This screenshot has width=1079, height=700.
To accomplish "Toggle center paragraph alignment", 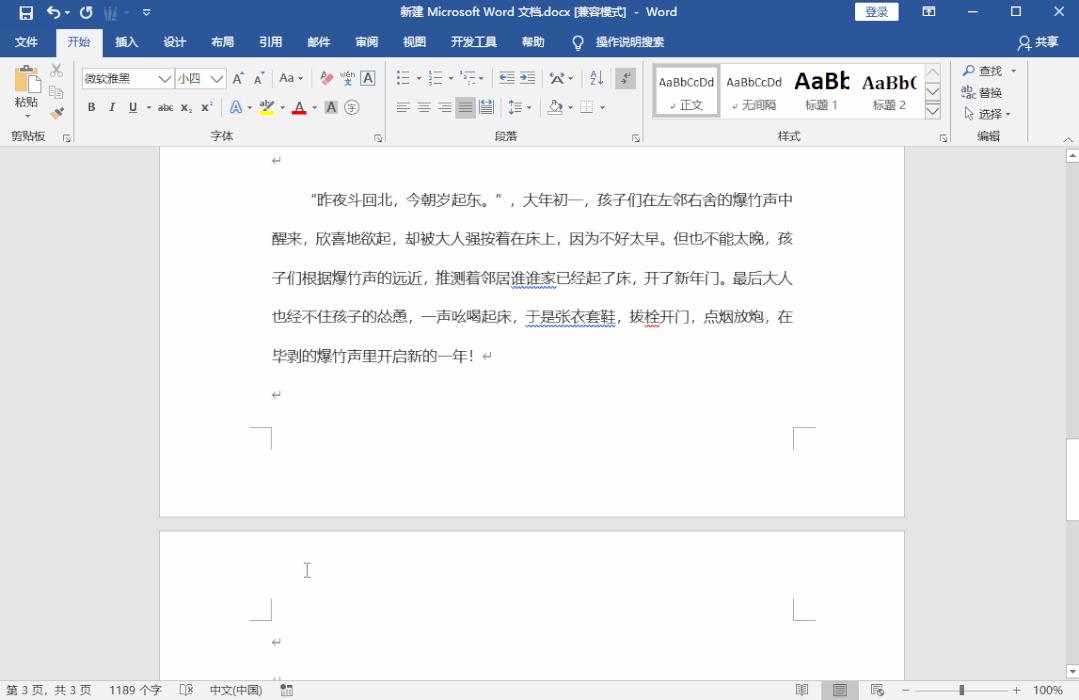I will [x=423, y=108].
